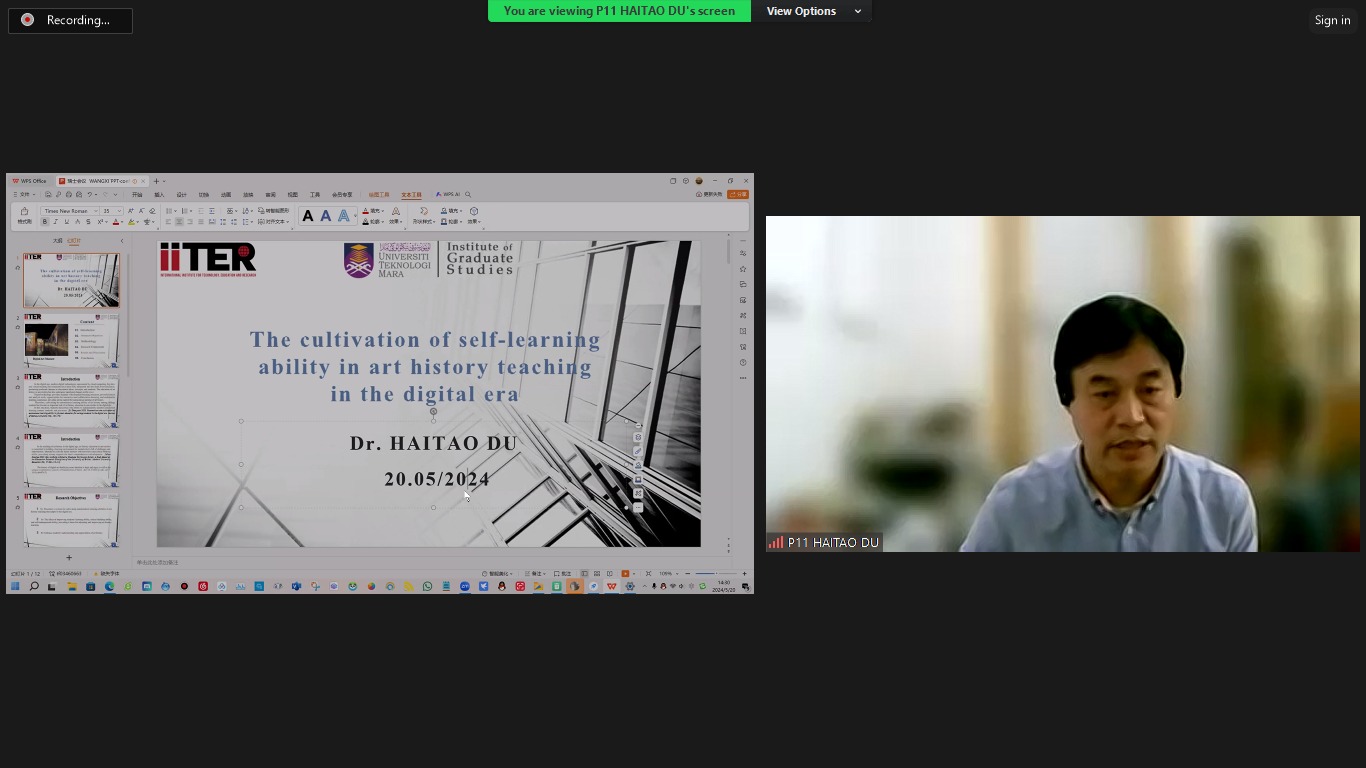This screenshot has height=768, width=1366.
Task: Click the undo arrow icon
Action: tap(90, 194)
